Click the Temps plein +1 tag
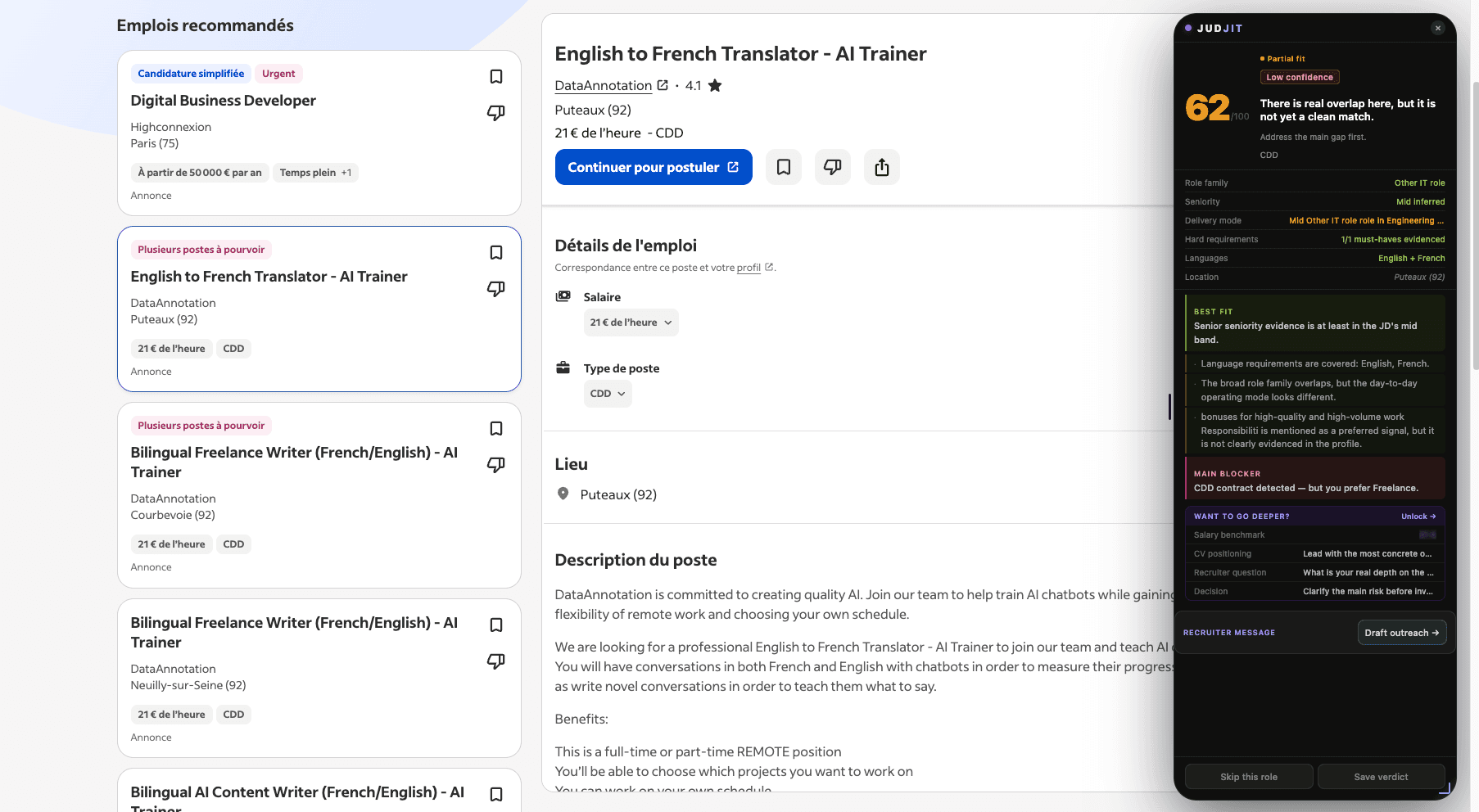The height and width of the screenshot is (812, 1479). 315,173
